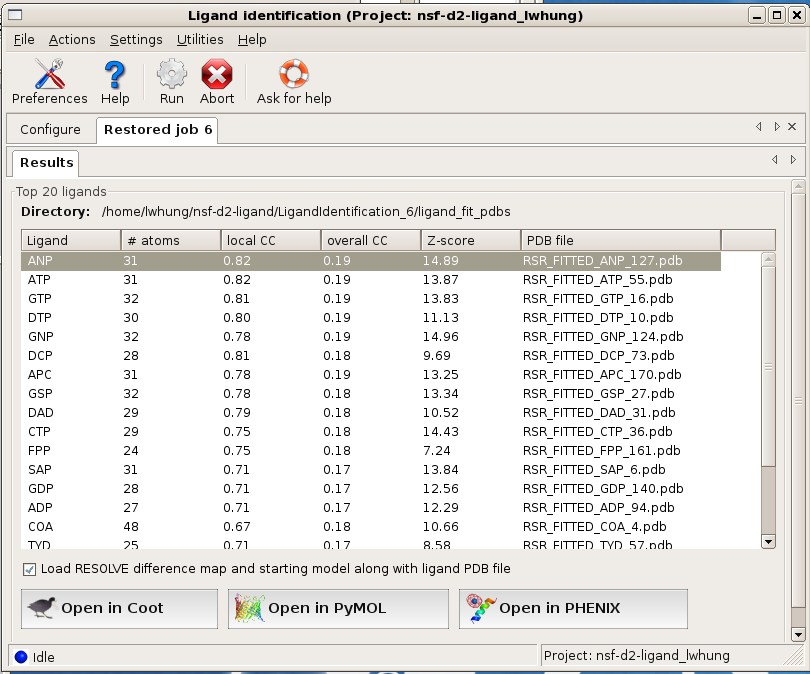Image resolution: width=810 pixels, height=674 pixels.
Task: Abort the job using the red X icon
Action: (x=216, y=72)
